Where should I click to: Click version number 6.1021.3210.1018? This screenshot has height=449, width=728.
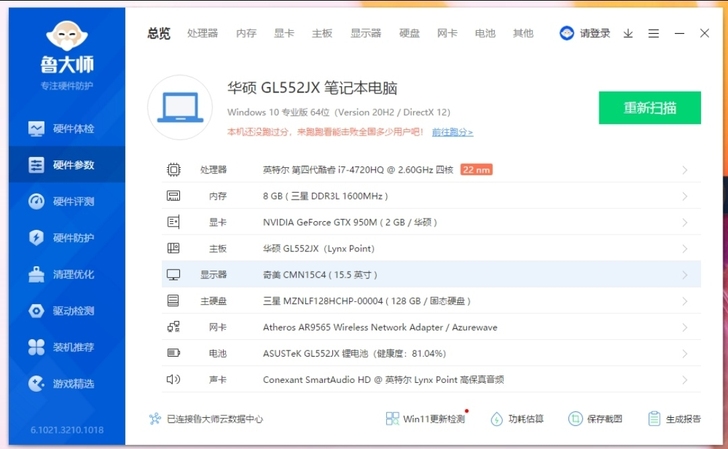(67, 430)
